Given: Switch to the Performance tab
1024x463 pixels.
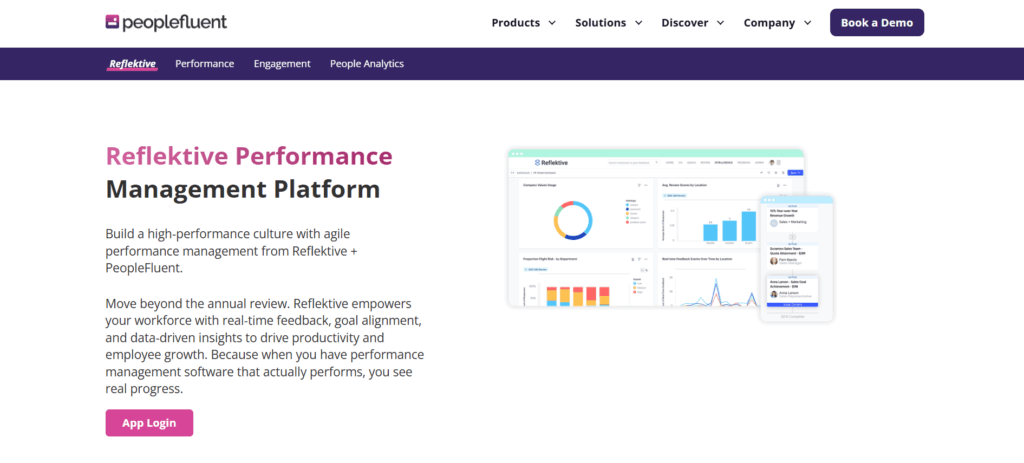Looking at the screenshot, I should (x=204, y=64).
